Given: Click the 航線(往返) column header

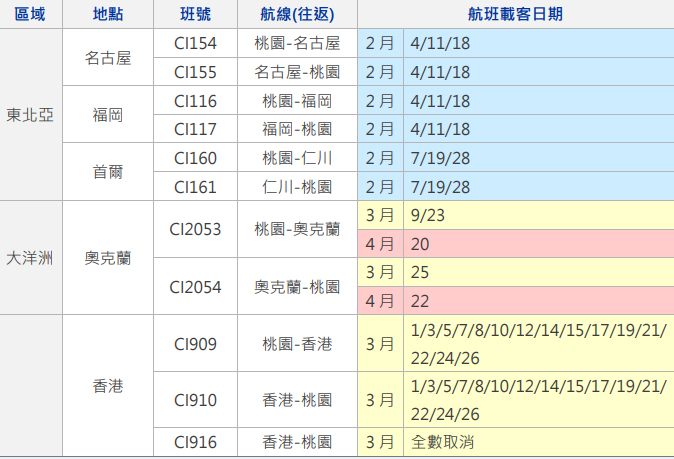Looking at the screenshot, I should point(296,14).
